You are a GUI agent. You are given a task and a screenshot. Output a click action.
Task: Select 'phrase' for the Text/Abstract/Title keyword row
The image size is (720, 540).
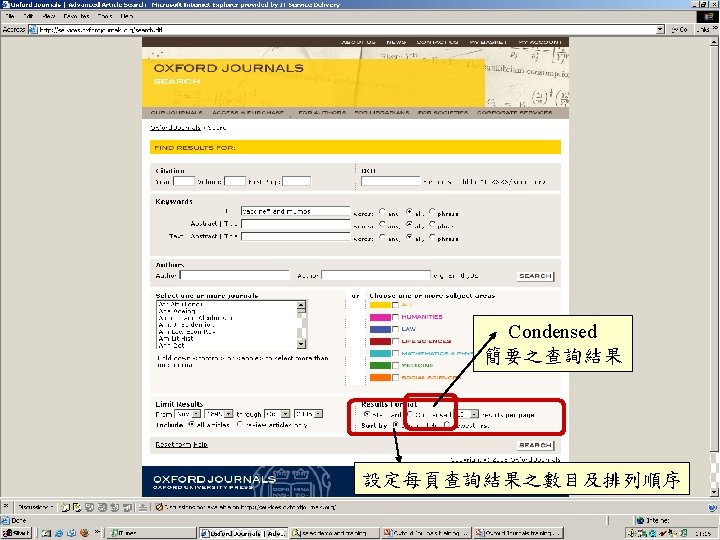(x=432, y=237)
